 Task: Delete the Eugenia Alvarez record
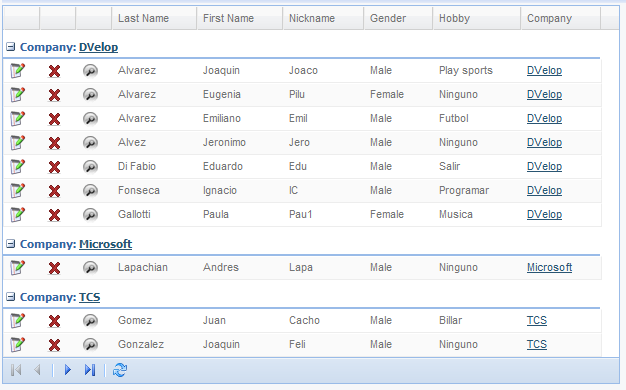point(54,95)
